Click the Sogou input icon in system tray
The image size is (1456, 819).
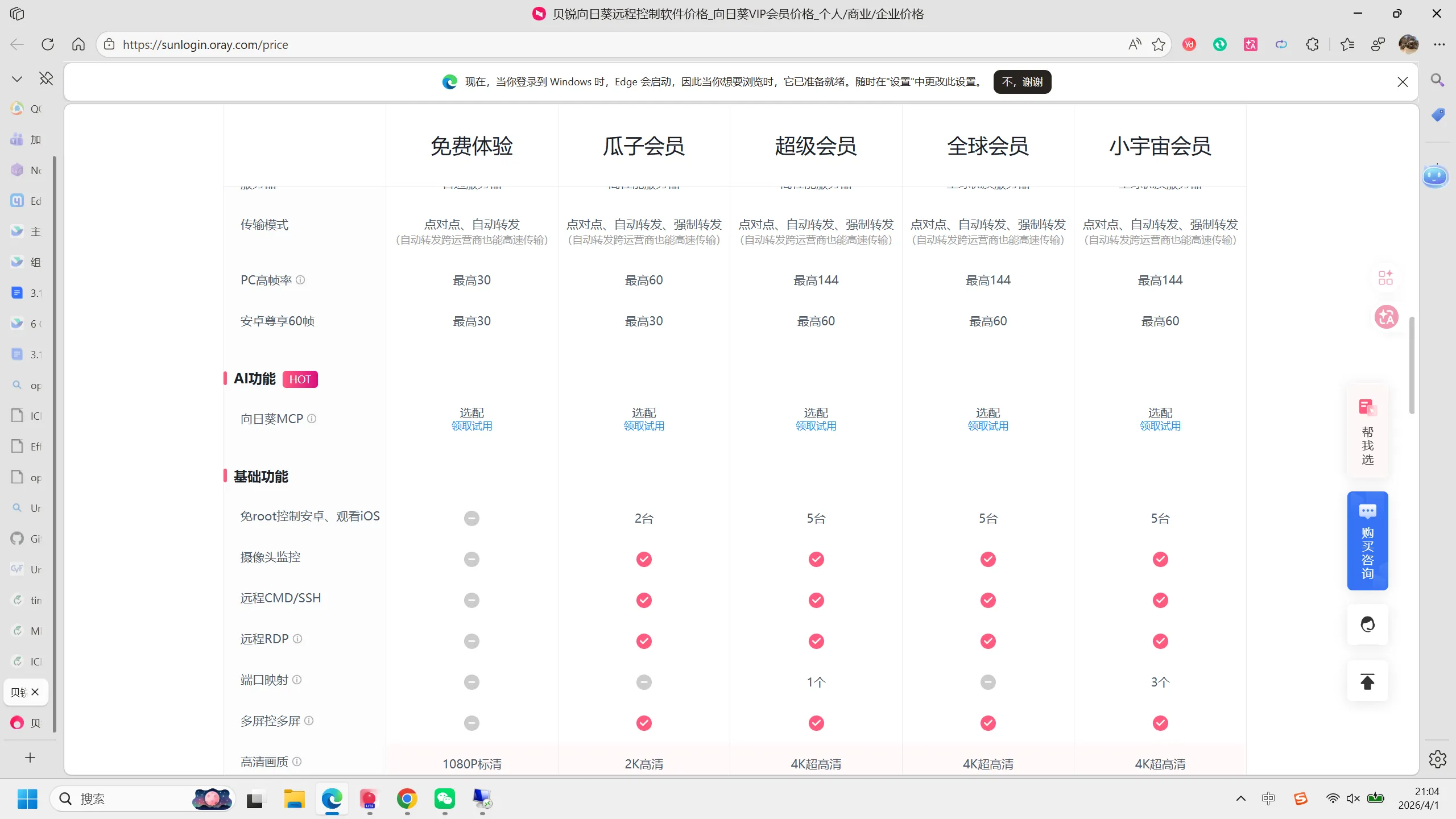(1301, 799)
